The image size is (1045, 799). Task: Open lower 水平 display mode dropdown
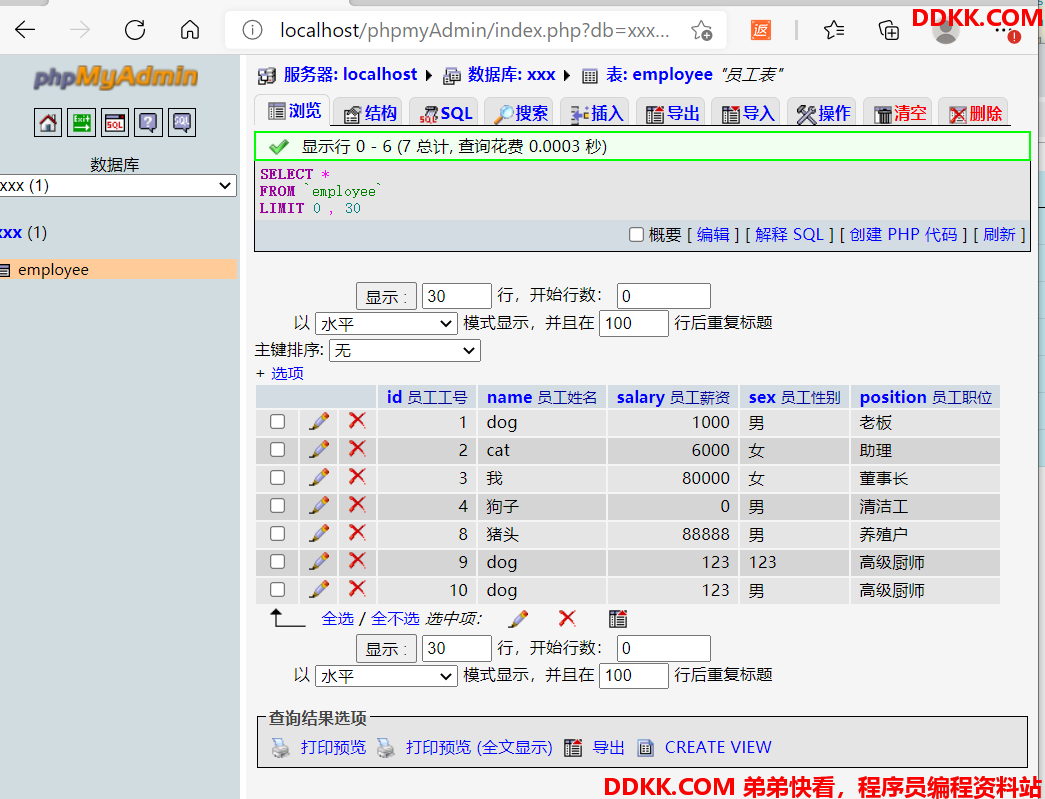(x=387, y=676)
